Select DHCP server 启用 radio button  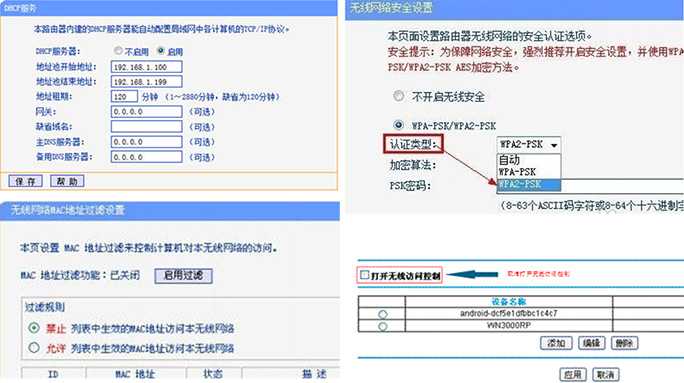pos(161,51)
